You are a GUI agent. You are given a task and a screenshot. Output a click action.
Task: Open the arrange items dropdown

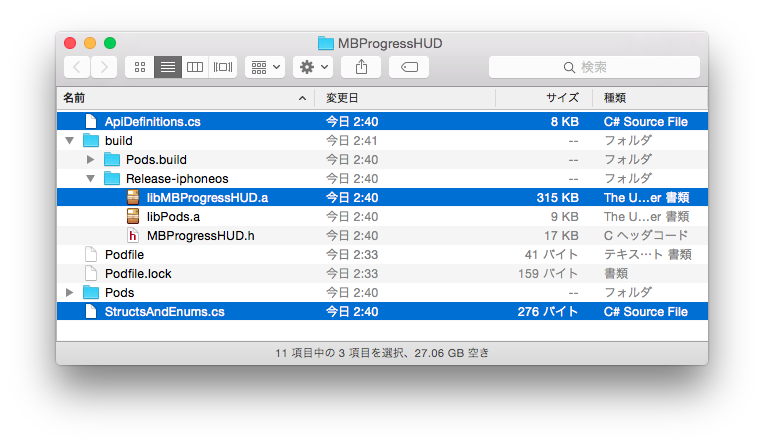[265, 67]
